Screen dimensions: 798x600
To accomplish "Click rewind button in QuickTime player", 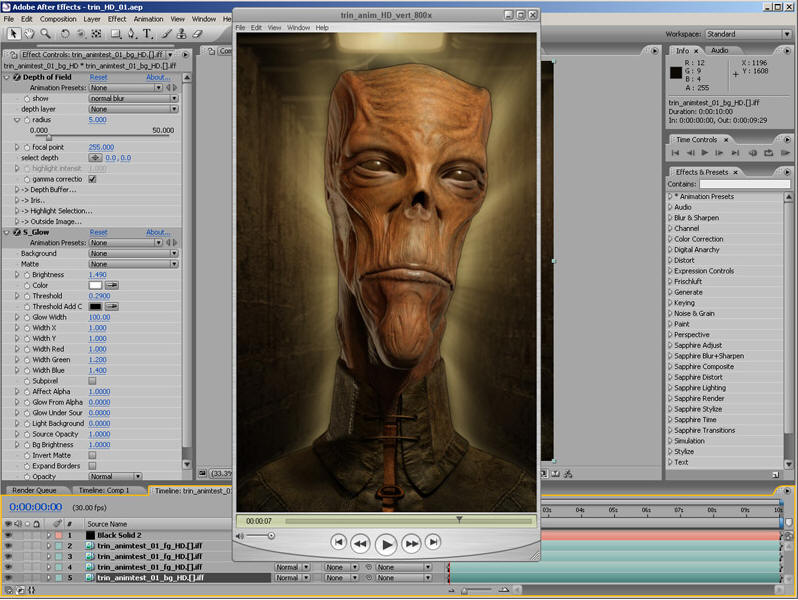I will click(360, 544).
